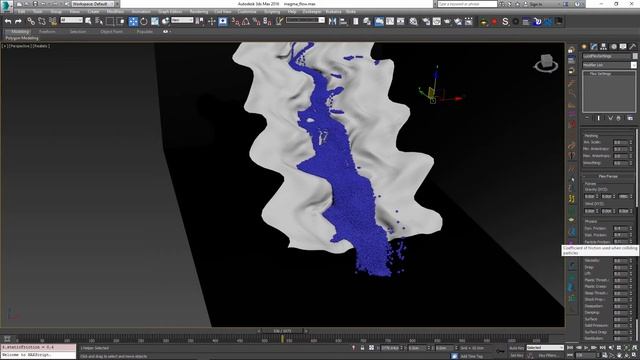This screenshot has height=360, width=640.
Task: Click the keyword search field in title bar
Action: (x=467, y=4)
